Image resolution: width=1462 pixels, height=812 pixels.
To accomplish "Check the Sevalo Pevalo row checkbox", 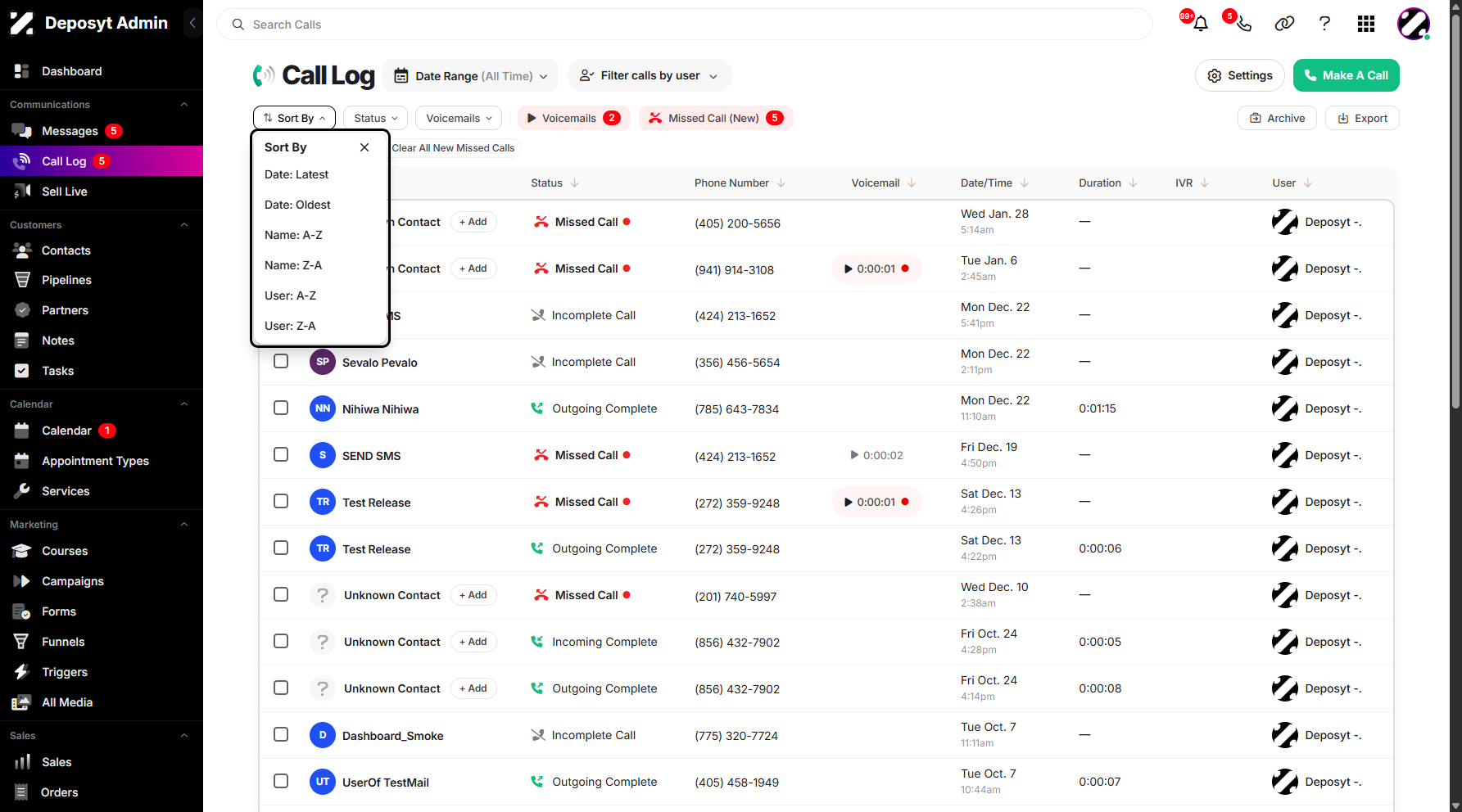I will (281, 361).
